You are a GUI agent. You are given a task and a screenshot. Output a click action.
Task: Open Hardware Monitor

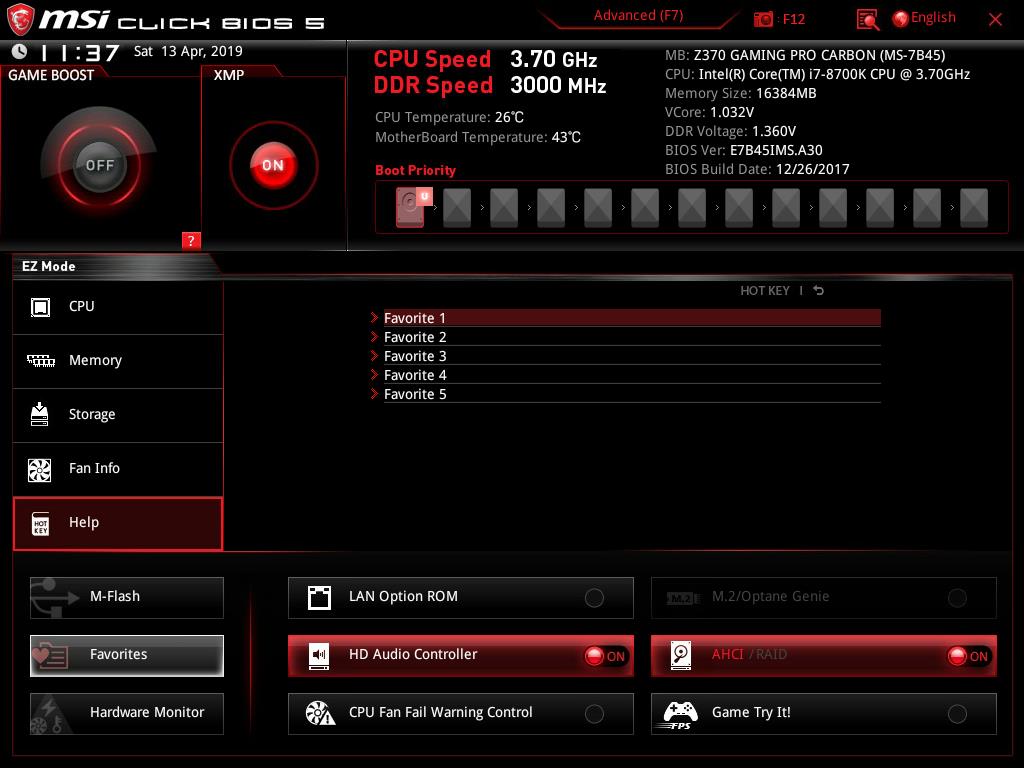pyautogui.click(x=127, y=713)
